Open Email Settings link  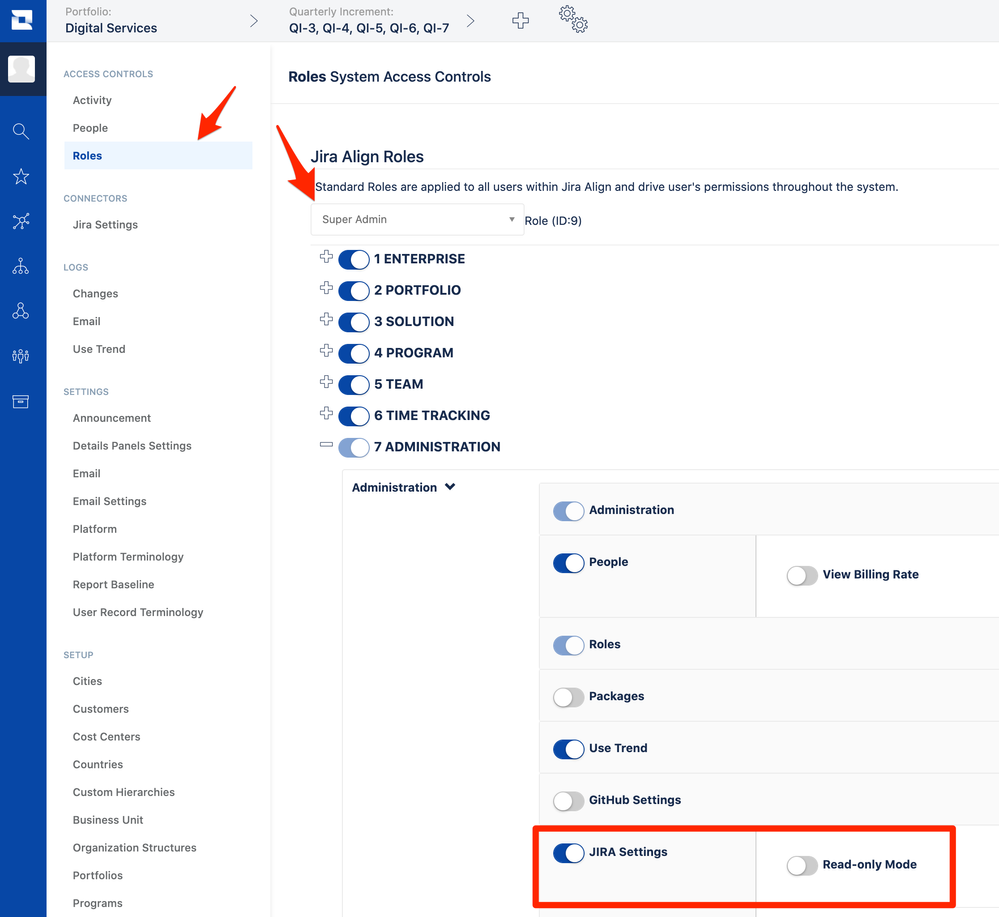(x=110, y=501)
